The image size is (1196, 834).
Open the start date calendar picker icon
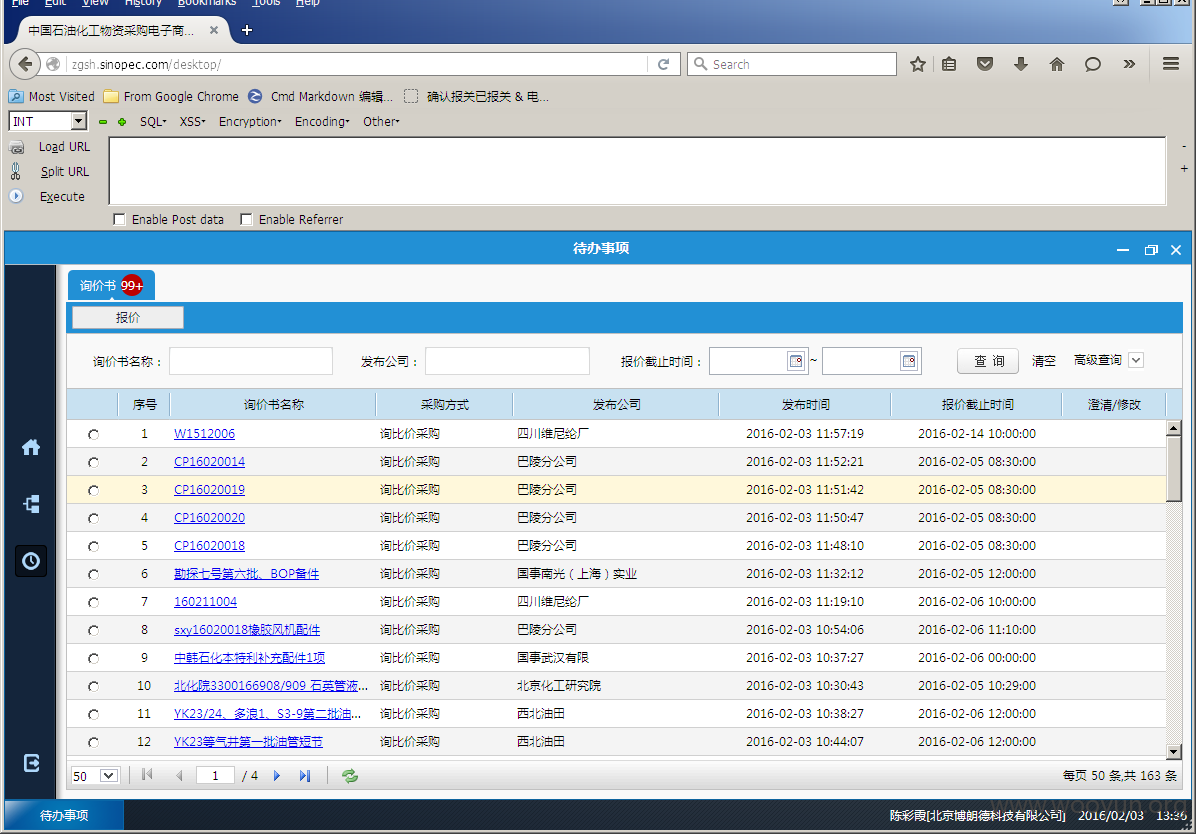796,361
